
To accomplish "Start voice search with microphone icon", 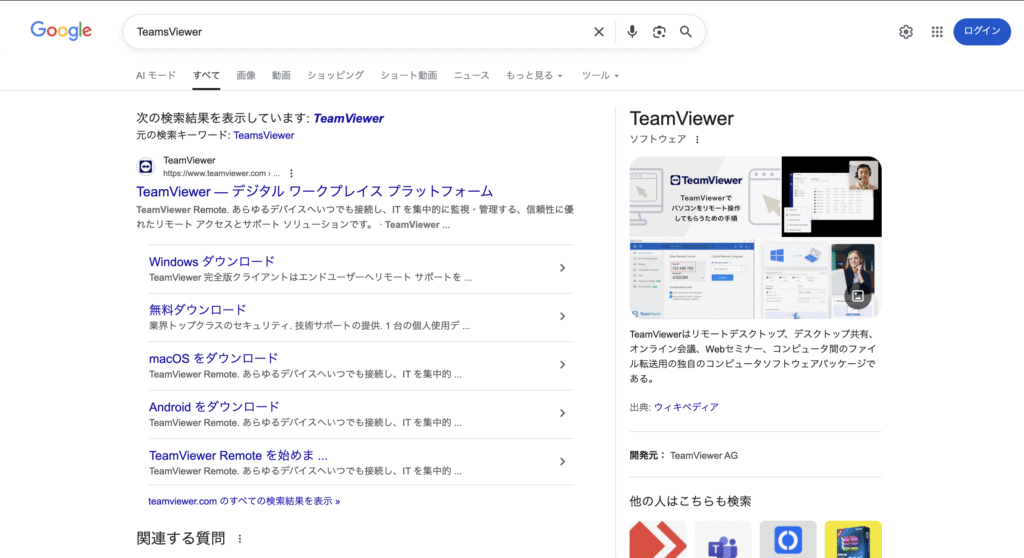I will 632,32.
